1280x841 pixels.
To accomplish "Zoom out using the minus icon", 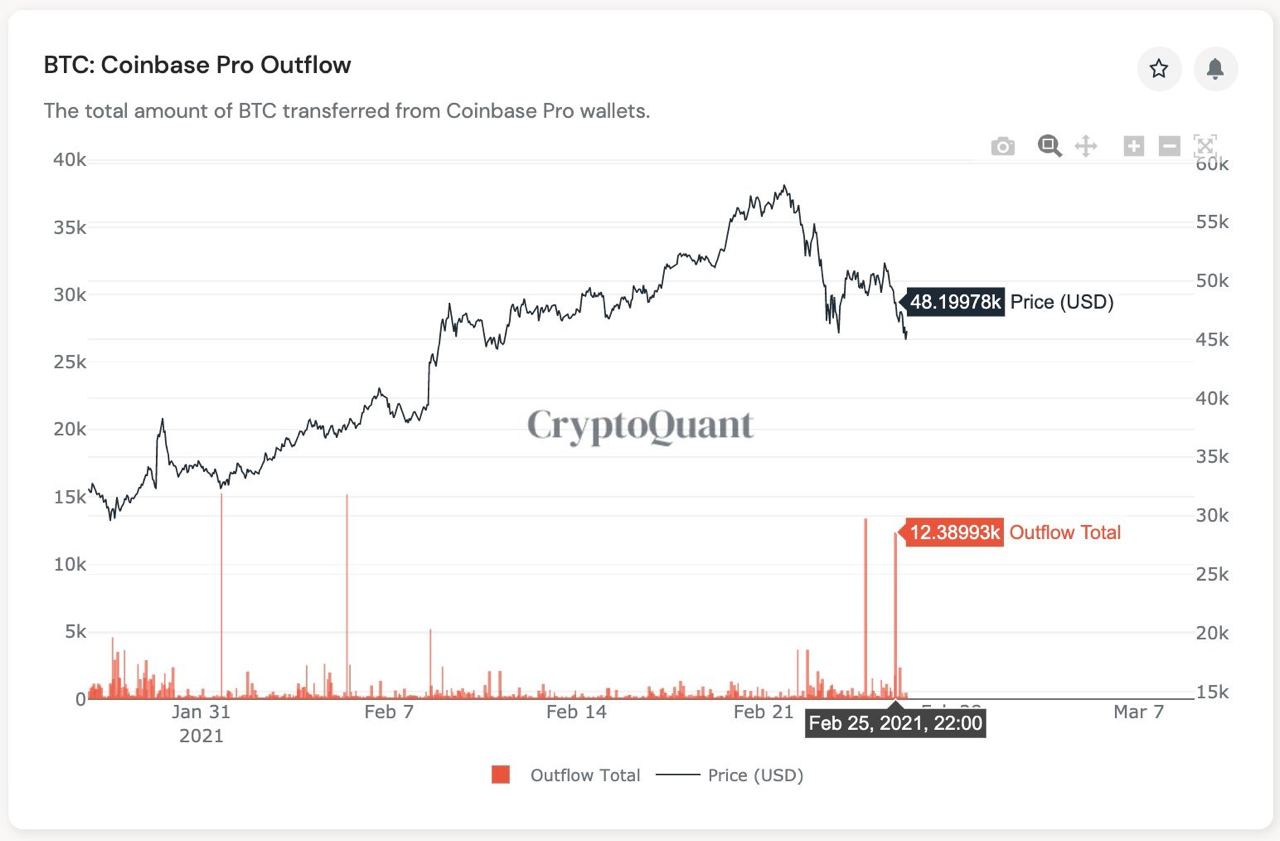I will 1168,146.
